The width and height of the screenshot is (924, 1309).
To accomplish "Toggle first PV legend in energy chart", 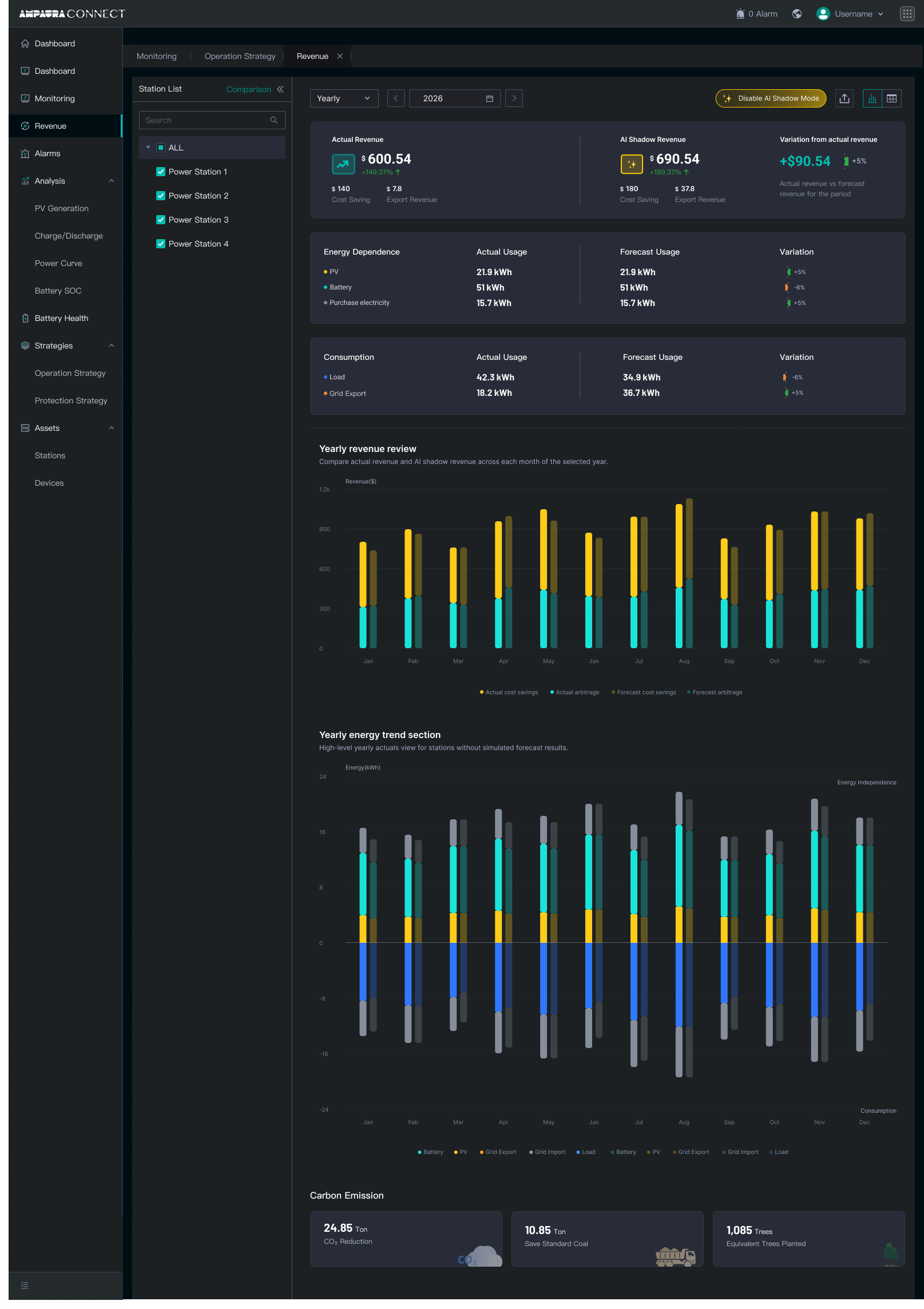I will pos(461,1152).
